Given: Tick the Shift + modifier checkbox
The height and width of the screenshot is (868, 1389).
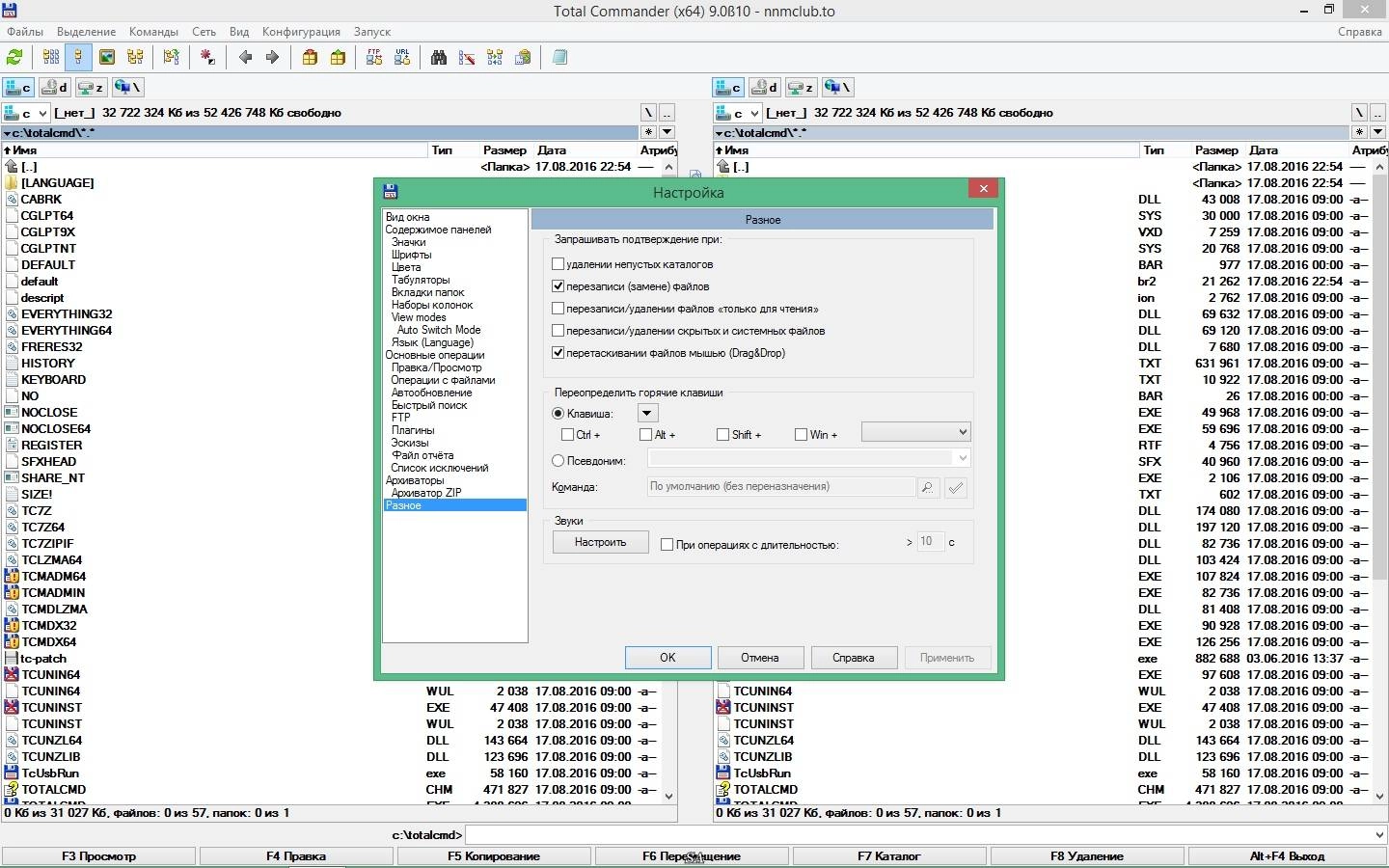Looking at the screenshot, I should coord(722,435).
